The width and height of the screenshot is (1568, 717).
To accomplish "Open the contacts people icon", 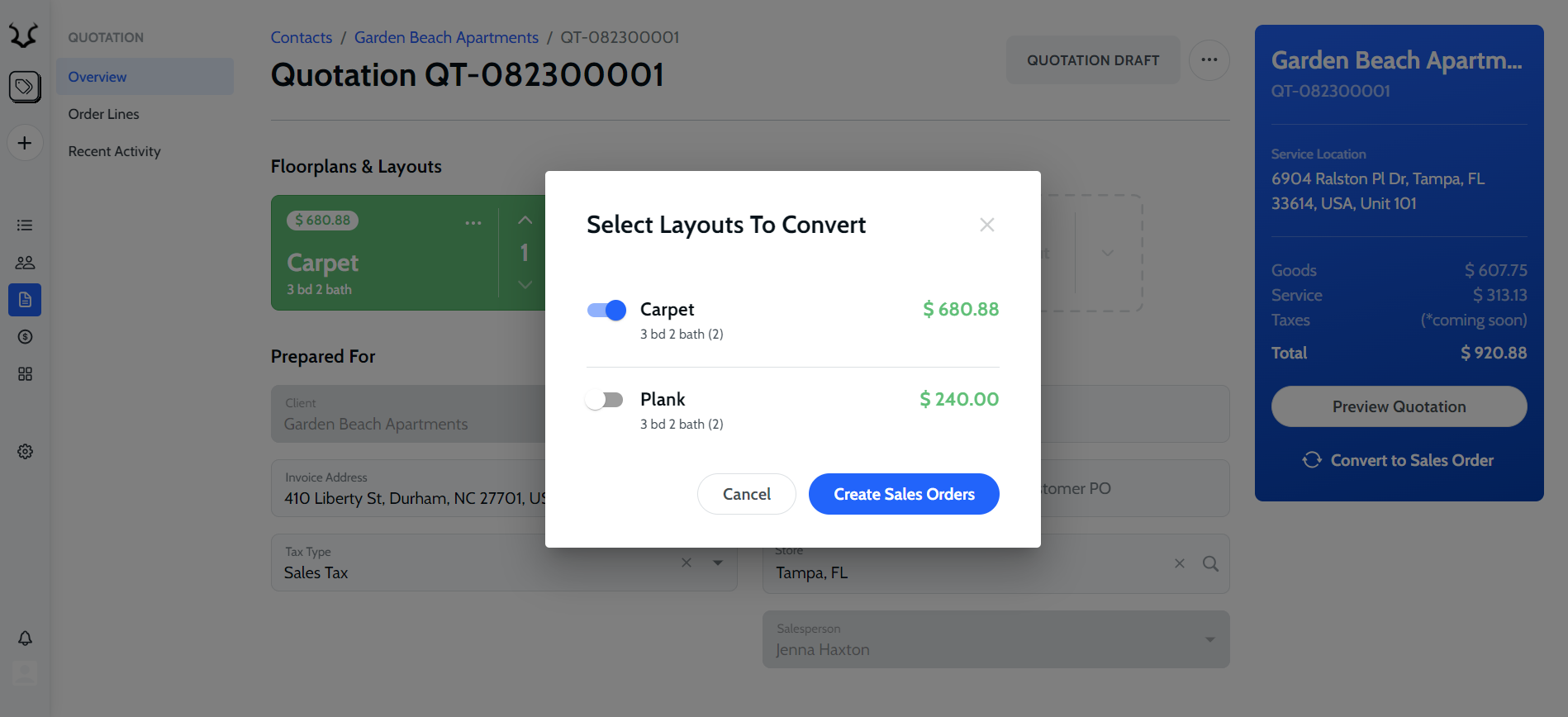I will click(x=25, y=263).
